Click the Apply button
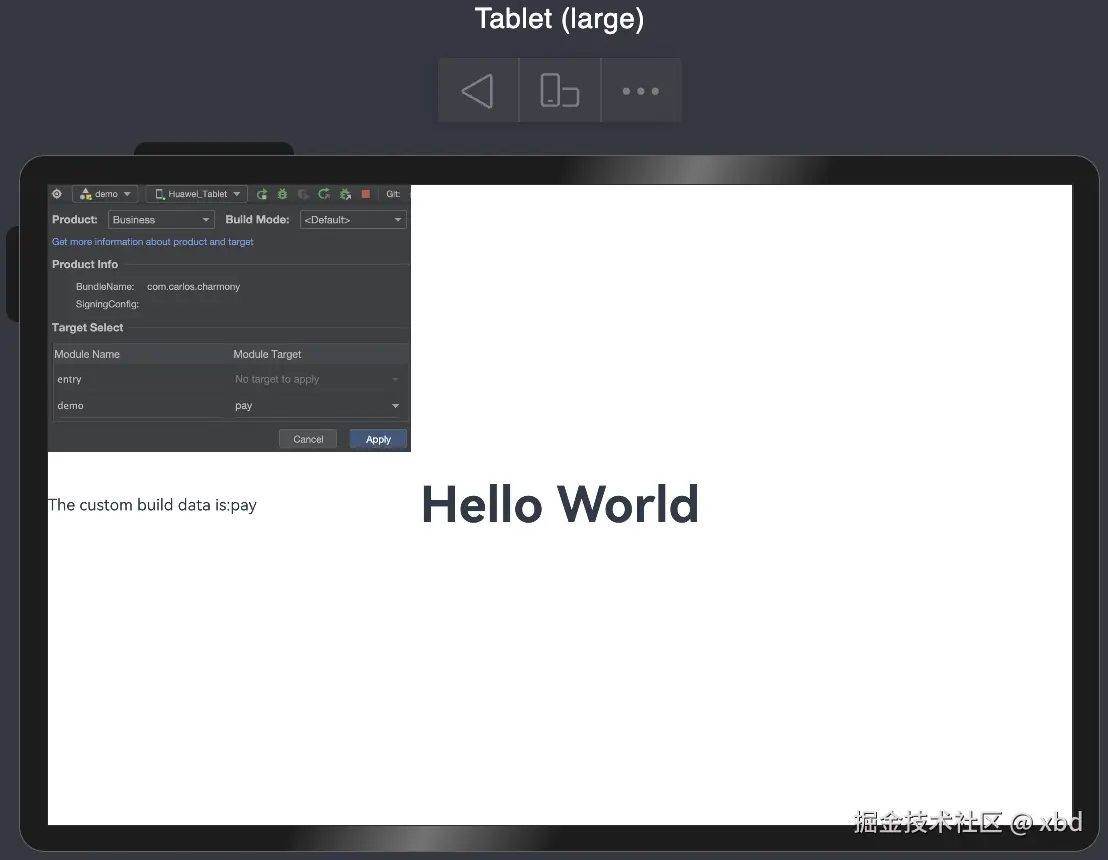Viewport: 1108px width, 860px height. [378, 439]
